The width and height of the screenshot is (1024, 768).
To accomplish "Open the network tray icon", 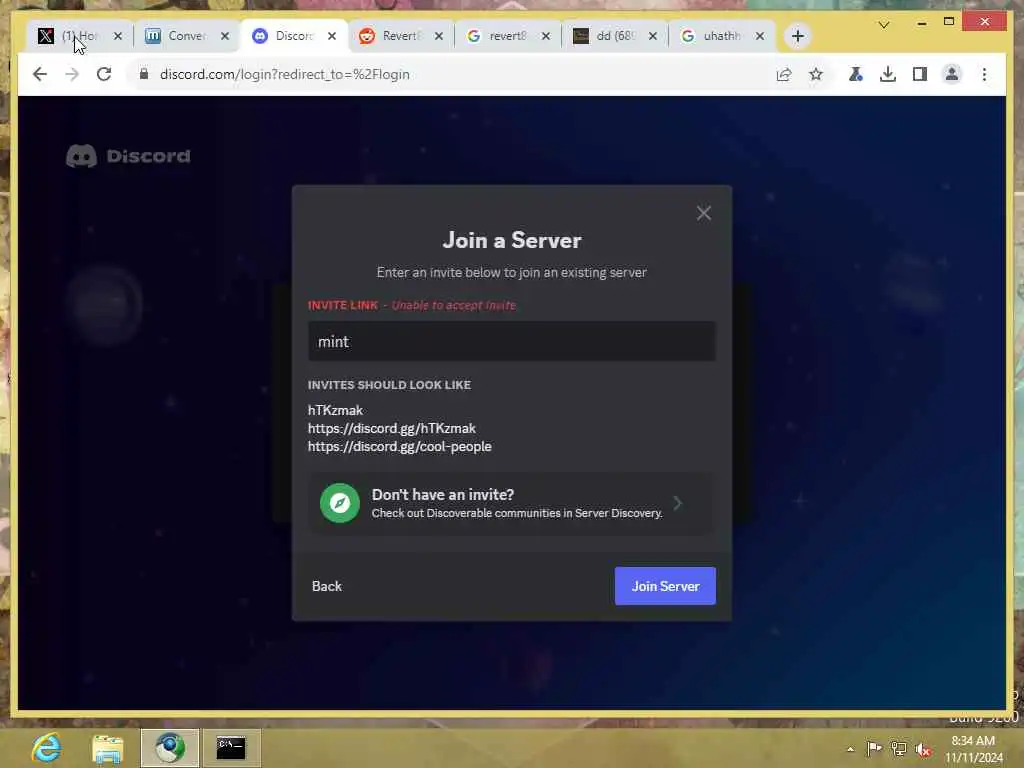I will [x=899, y=749].
